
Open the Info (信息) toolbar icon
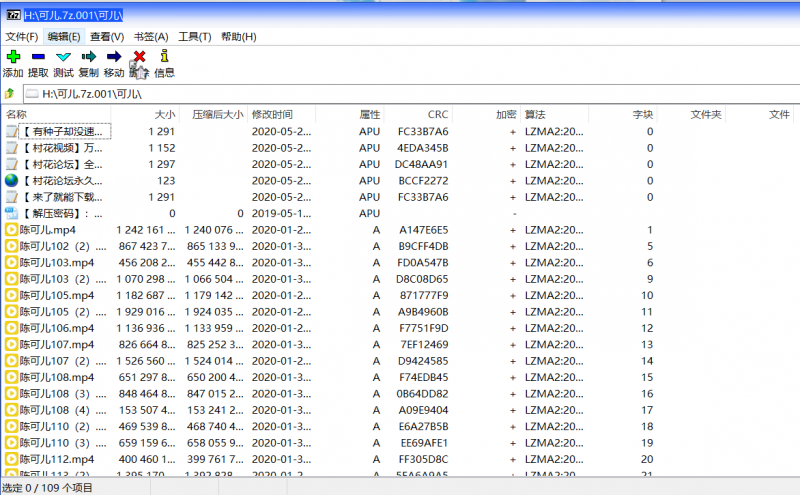click(x=164, y=57)
